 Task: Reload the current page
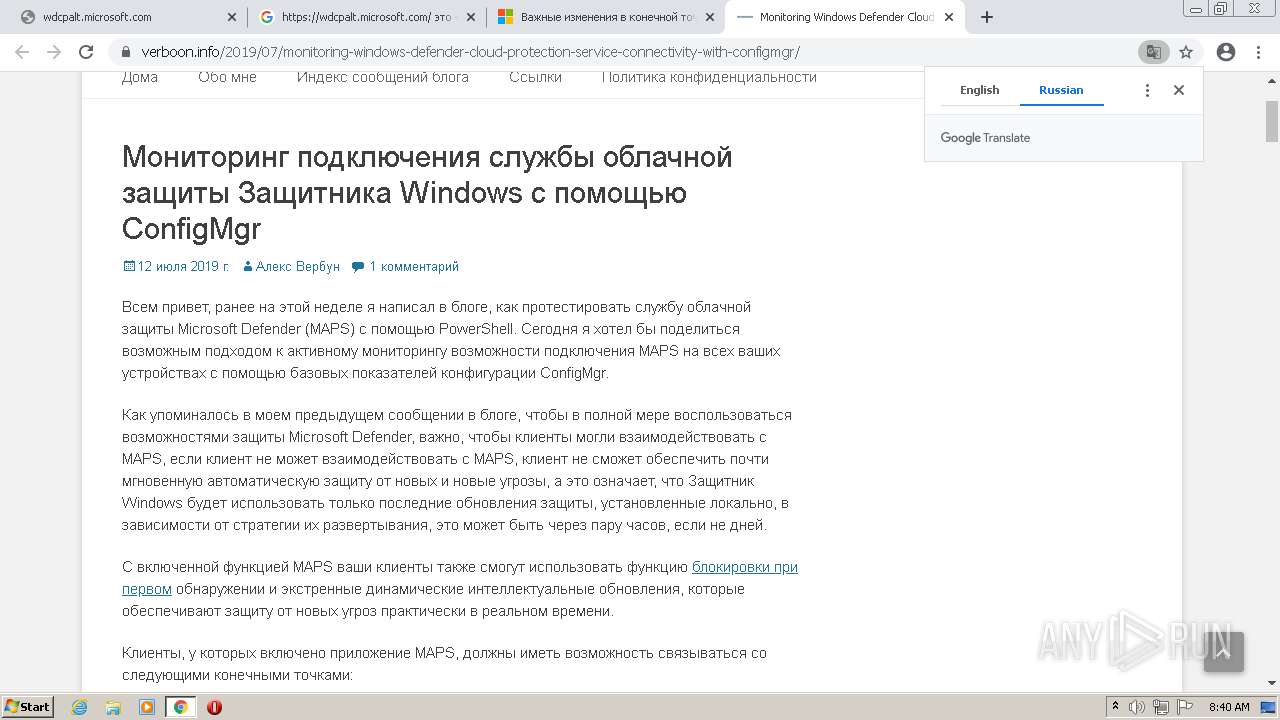[86, 52]
